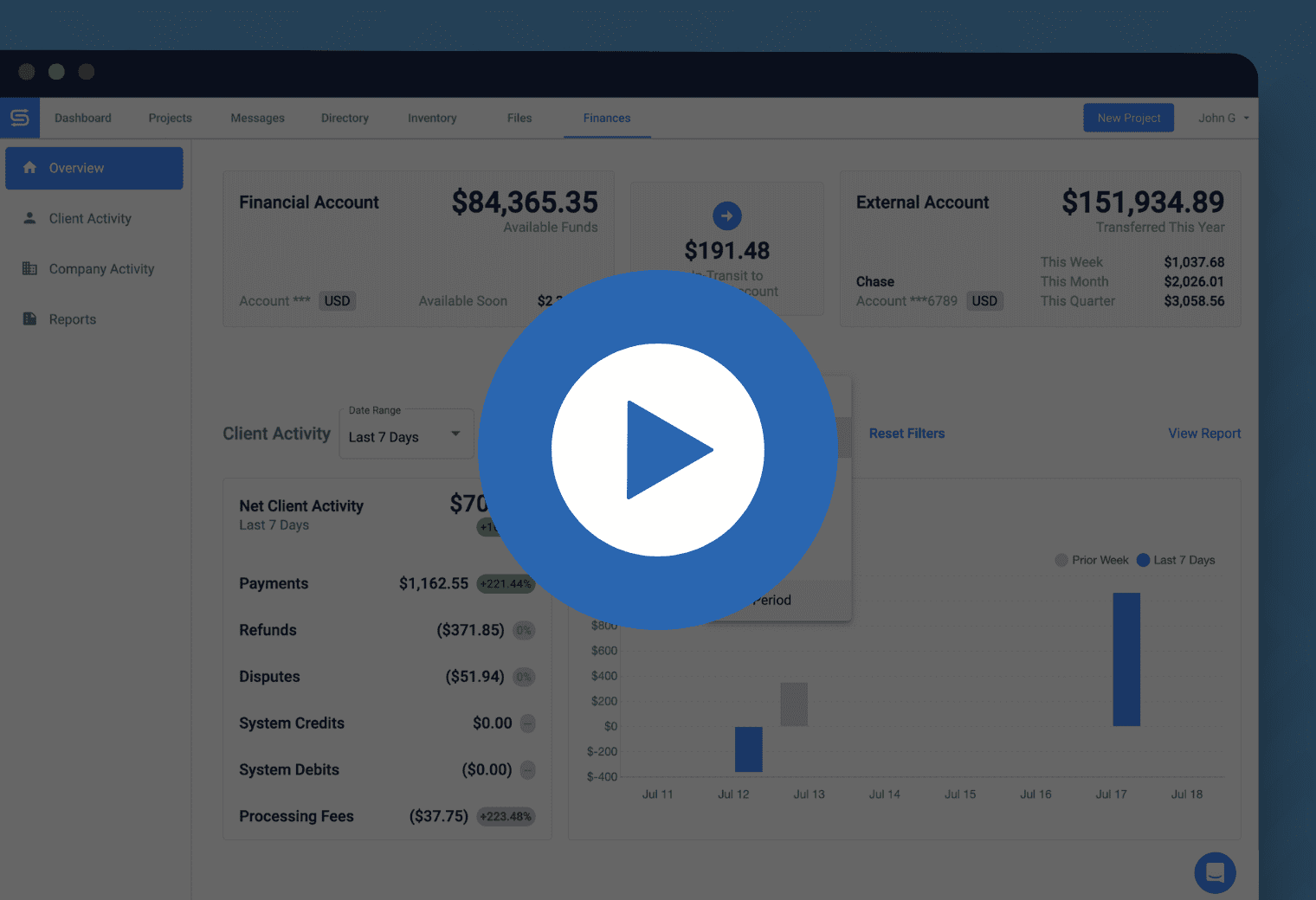
Task: Click the Payments $1,162.55 value
Action: (x=434, y=584)
